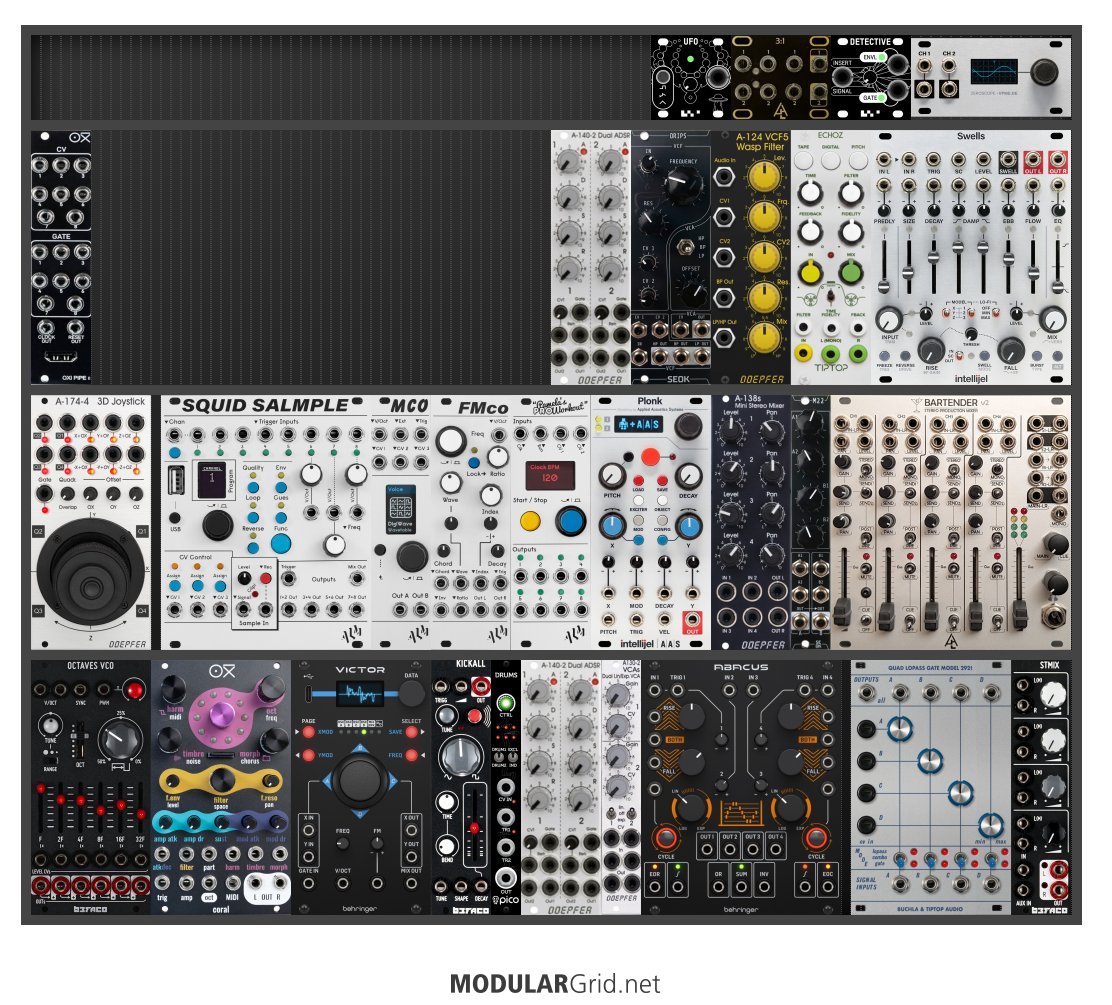This screenshot has width=1112, height=1005.
Task: Click the OXI logo on OXI Pipe
Action: pos(79,138)
